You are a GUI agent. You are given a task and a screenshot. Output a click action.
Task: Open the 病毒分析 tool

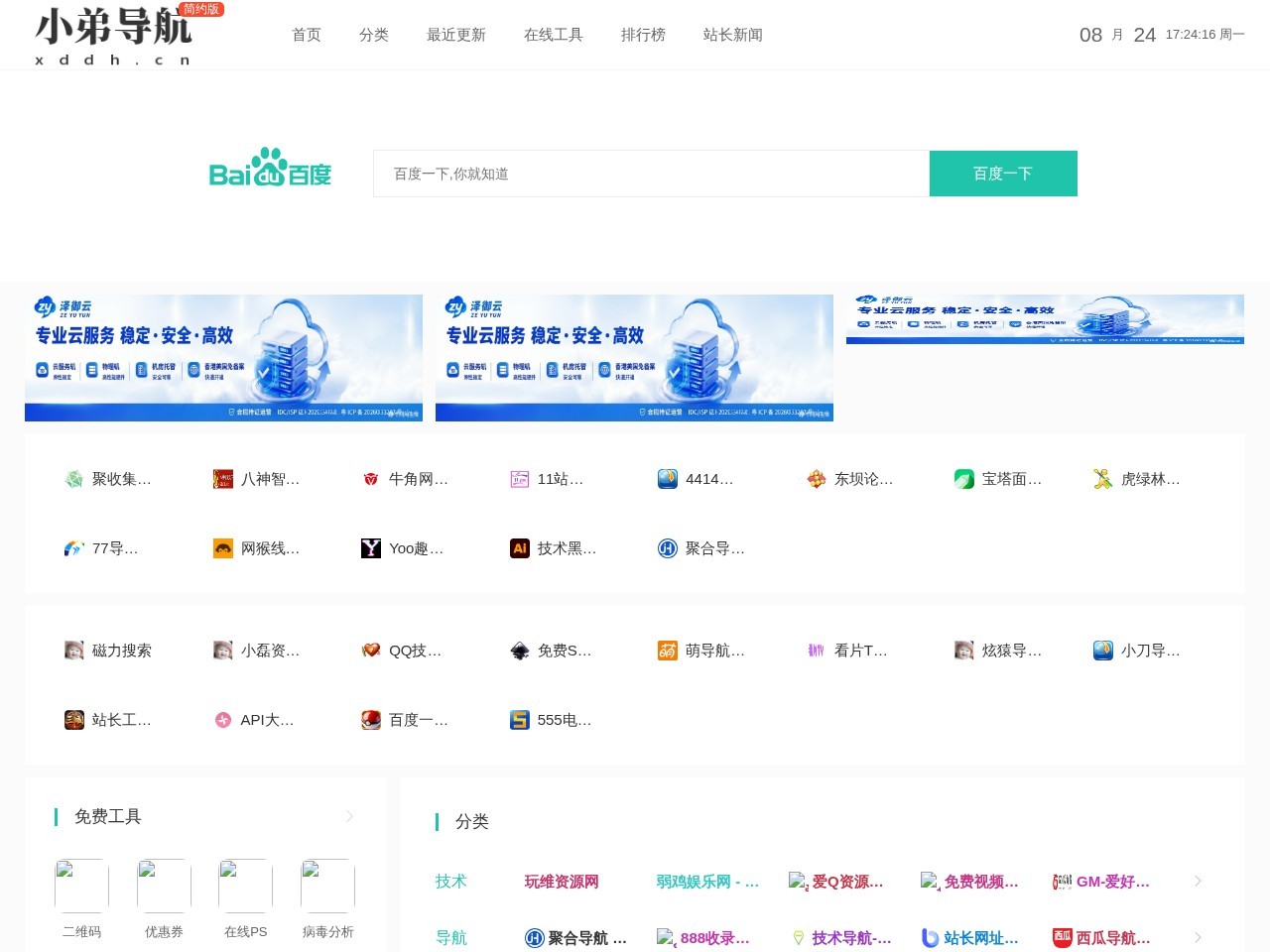click(x=327, y=898)
